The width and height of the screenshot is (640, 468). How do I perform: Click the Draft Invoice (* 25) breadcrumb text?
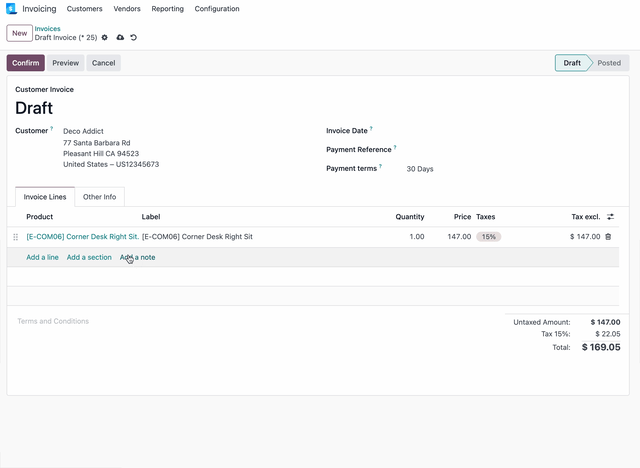[66, 38]
